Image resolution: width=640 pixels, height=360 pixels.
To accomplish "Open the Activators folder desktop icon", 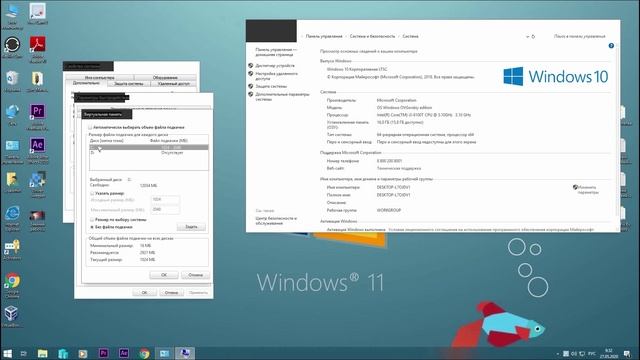I will coord(12,249).
